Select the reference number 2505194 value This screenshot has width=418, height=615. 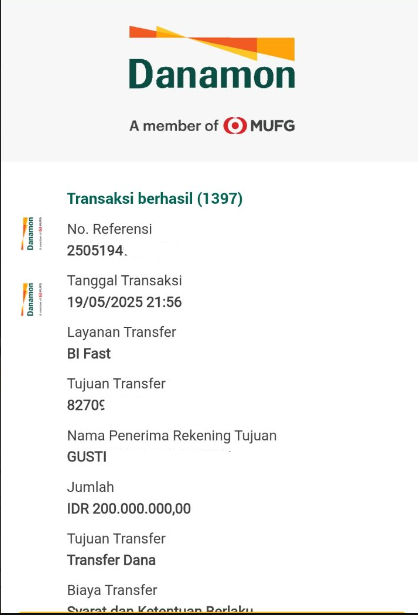(96, 250)
